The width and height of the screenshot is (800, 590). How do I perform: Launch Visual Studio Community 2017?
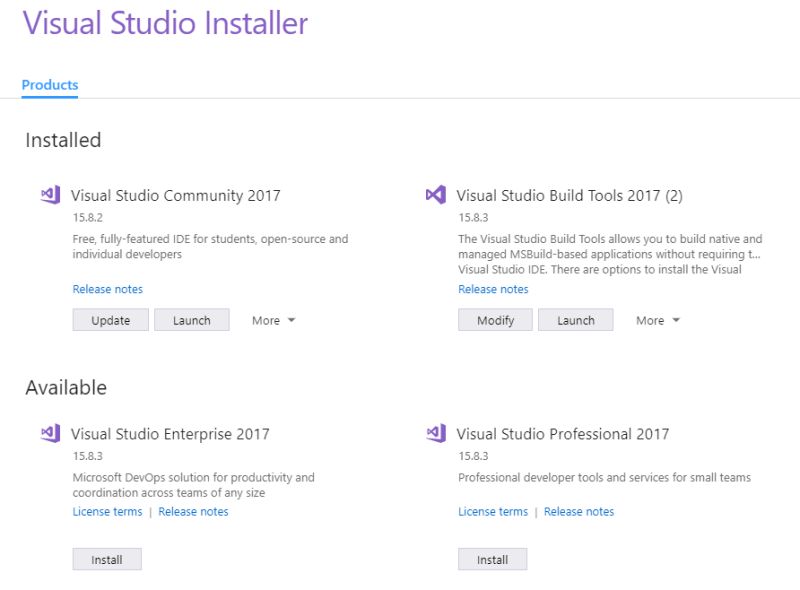pos(192,320)
